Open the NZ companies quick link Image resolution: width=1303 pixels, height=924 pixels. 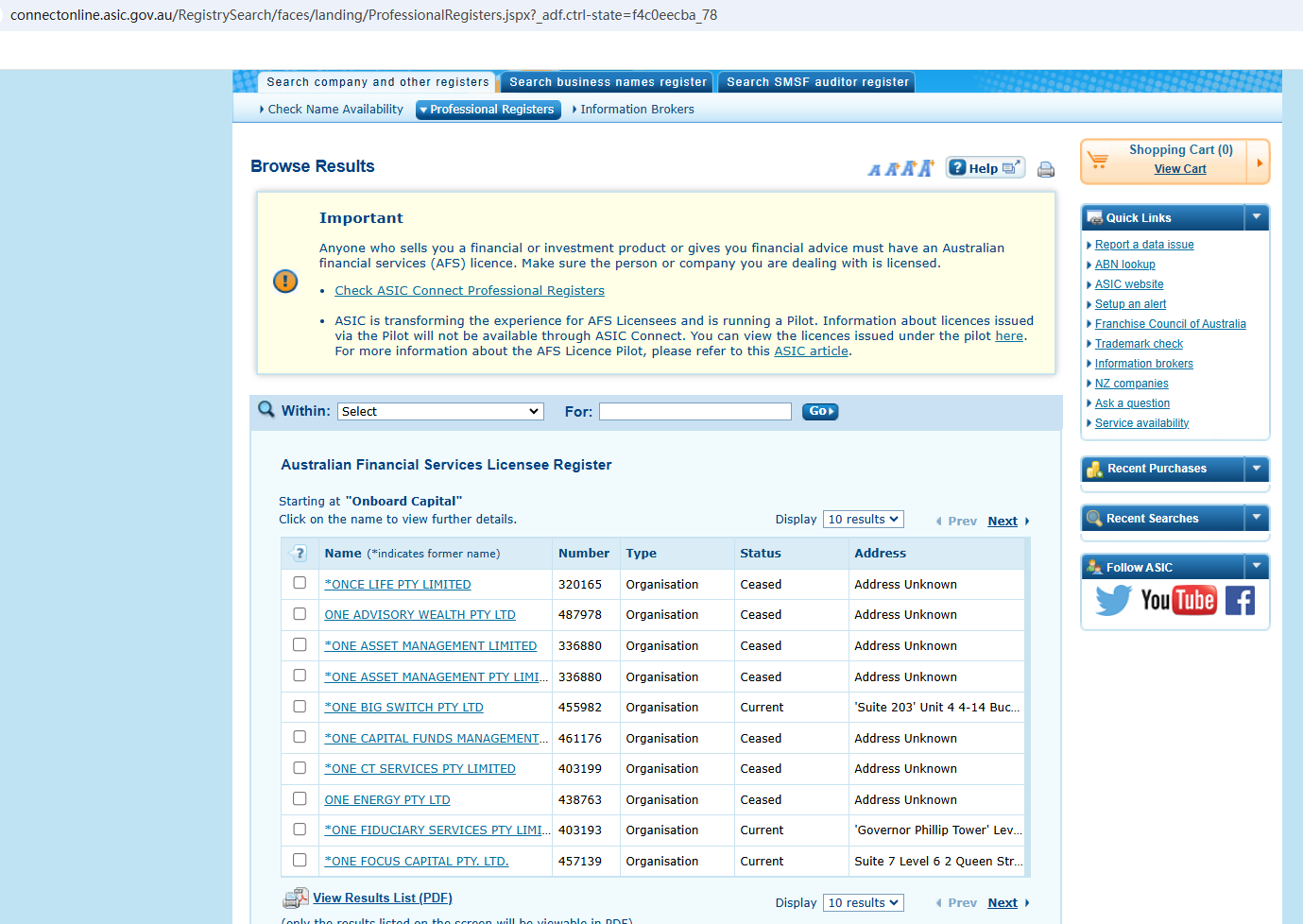click(1132, 384)
